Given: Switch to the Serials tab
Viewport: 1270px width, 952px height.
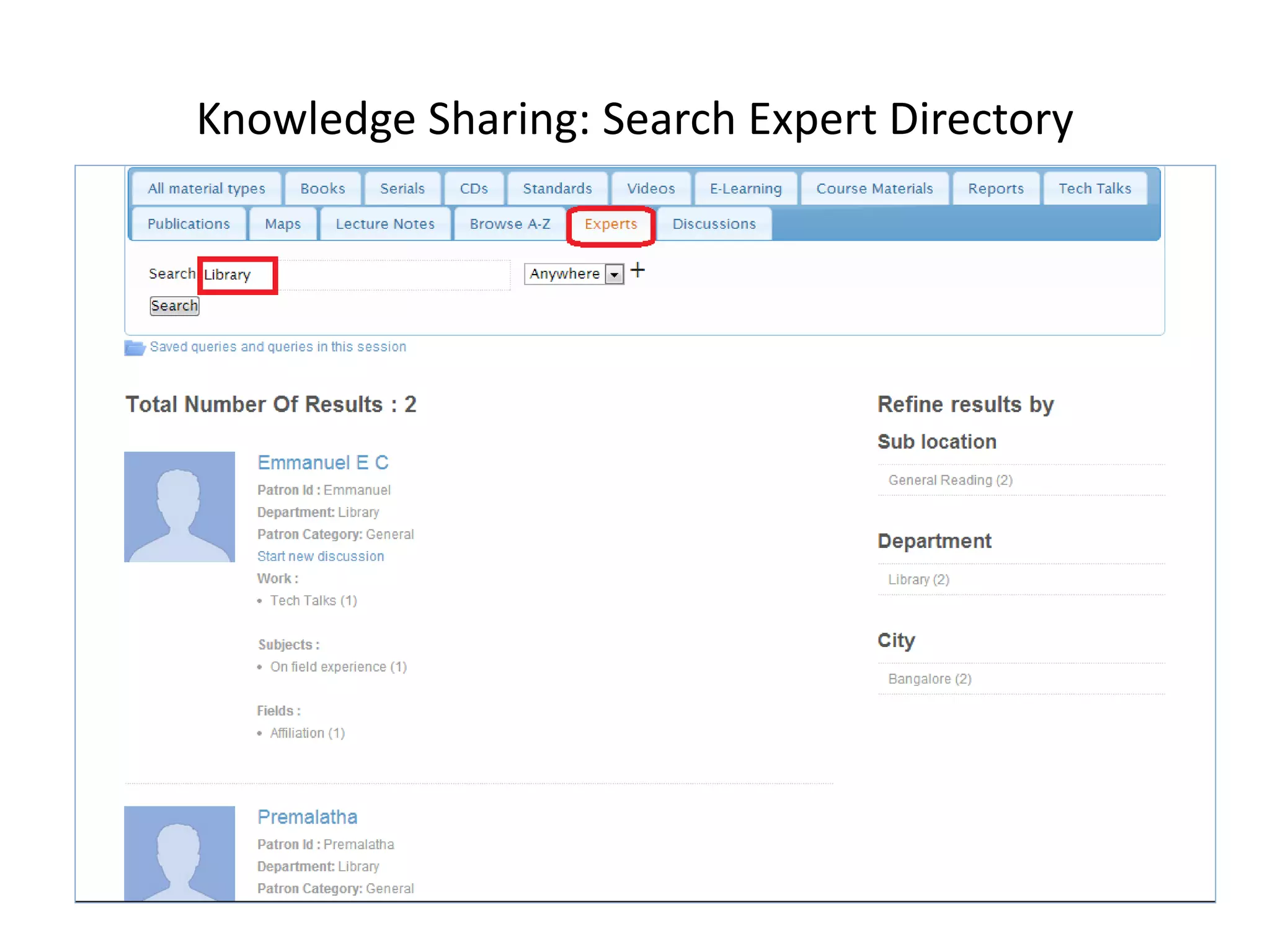Looking at the screenshot, I should click(x=402, y=188).
